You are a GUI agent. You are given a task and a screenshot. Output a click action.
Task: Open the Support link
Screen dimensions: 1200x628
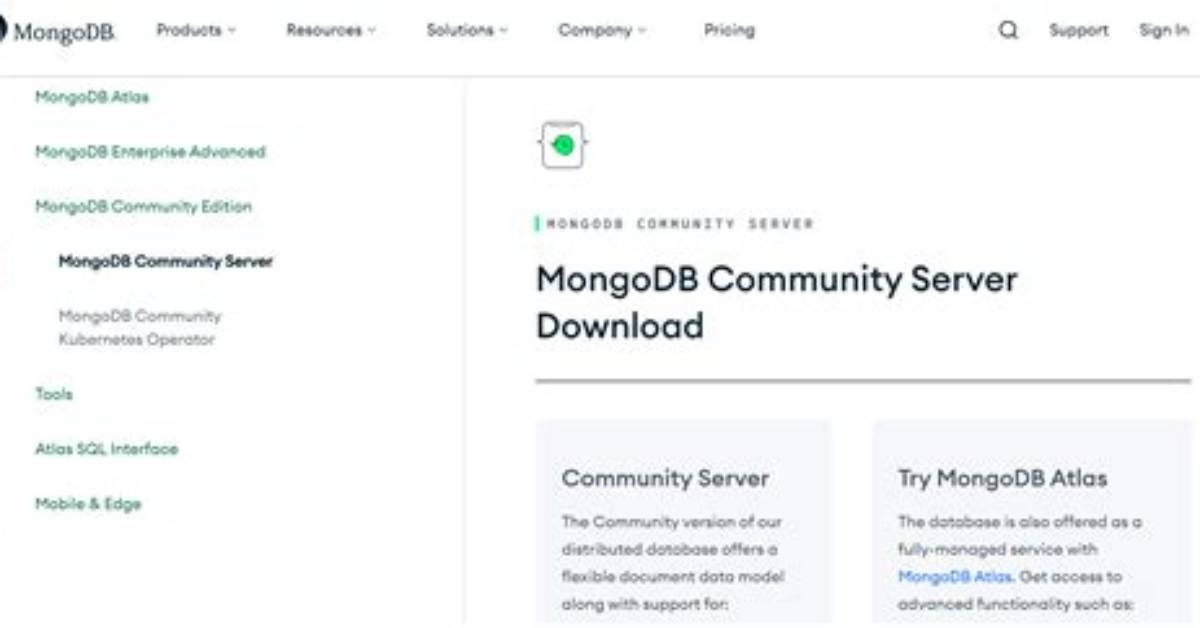point(1078,30)
